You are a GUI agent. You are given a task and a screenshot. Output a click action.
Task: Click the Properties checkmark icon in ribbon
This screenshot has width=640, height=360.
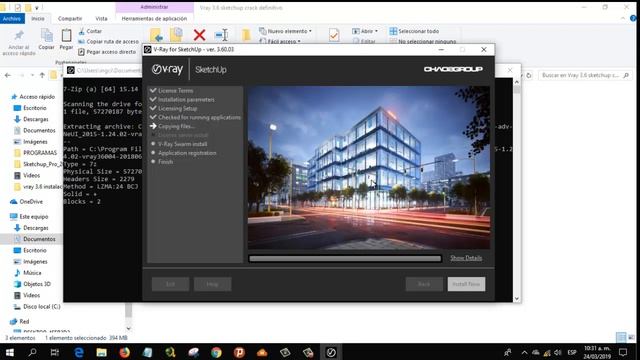click(334, 35)
